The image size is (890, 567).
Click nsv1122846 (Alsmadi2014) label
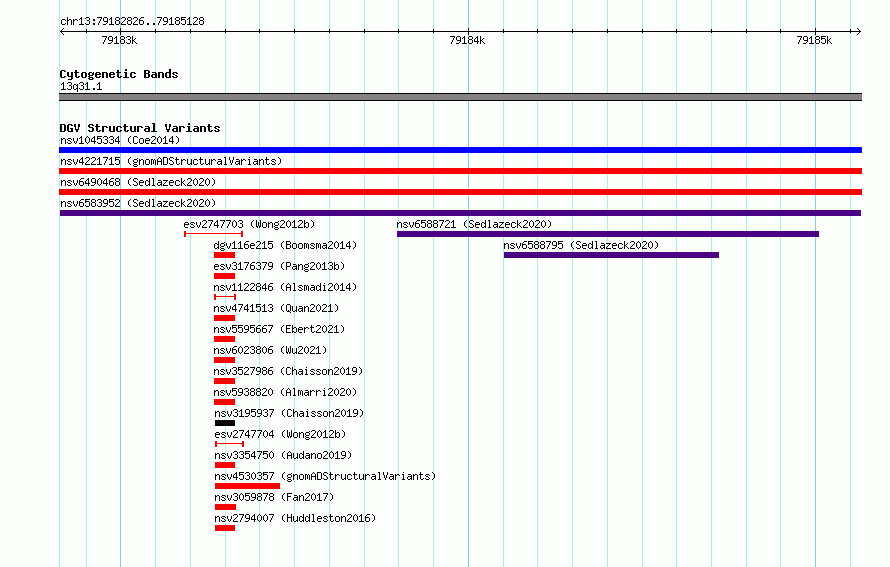click(x=285, y=287)
